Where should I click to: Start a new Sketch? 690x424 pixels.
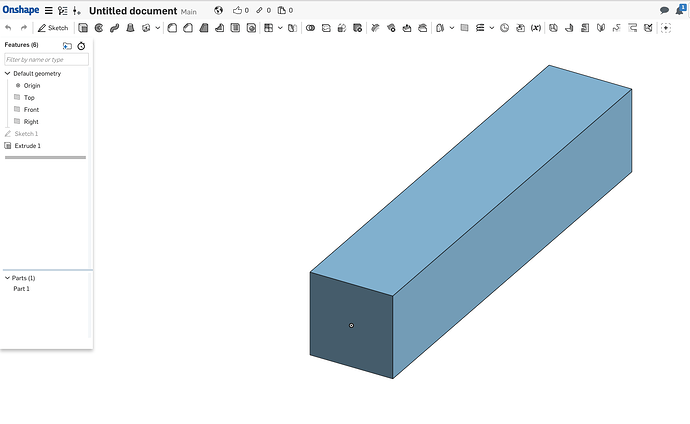click(x=53, y=28)
